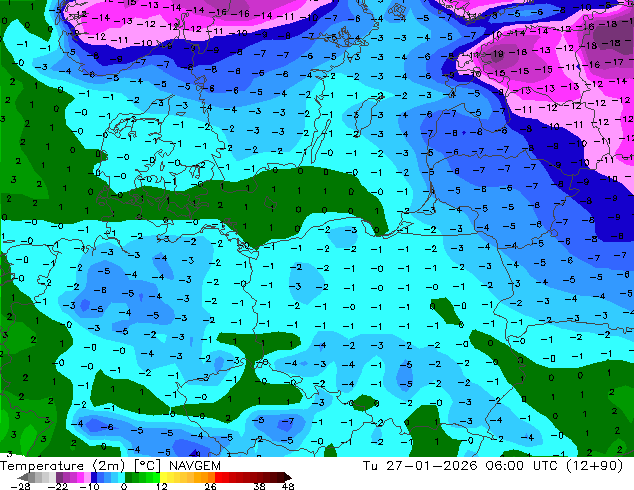Click the dark blue legend swatch above -10
The image size is (634, 490).
[x=94, y=477]
